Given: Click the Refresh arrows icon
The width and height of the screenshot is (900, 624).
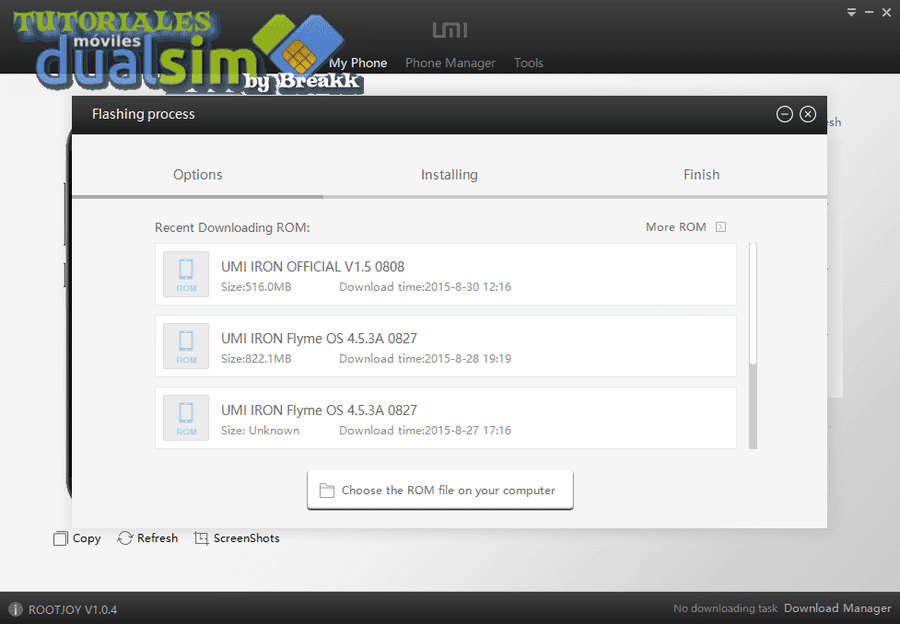Looking at the screenshot, I should click(125, 538).
